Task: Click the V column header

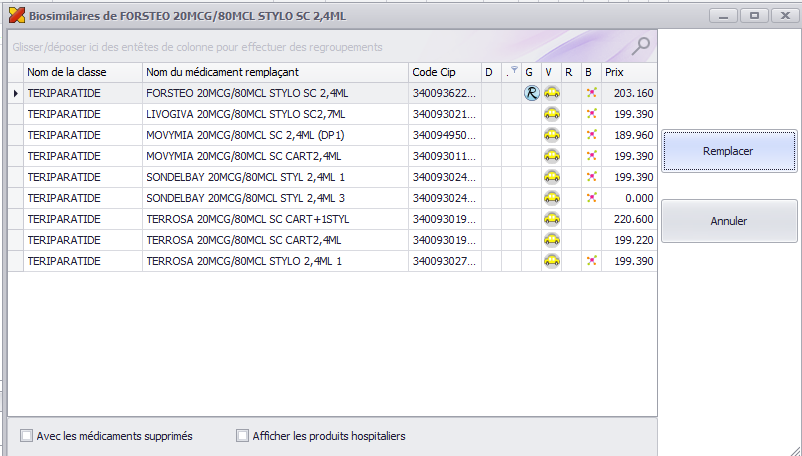Action: (x=551, y=73)
